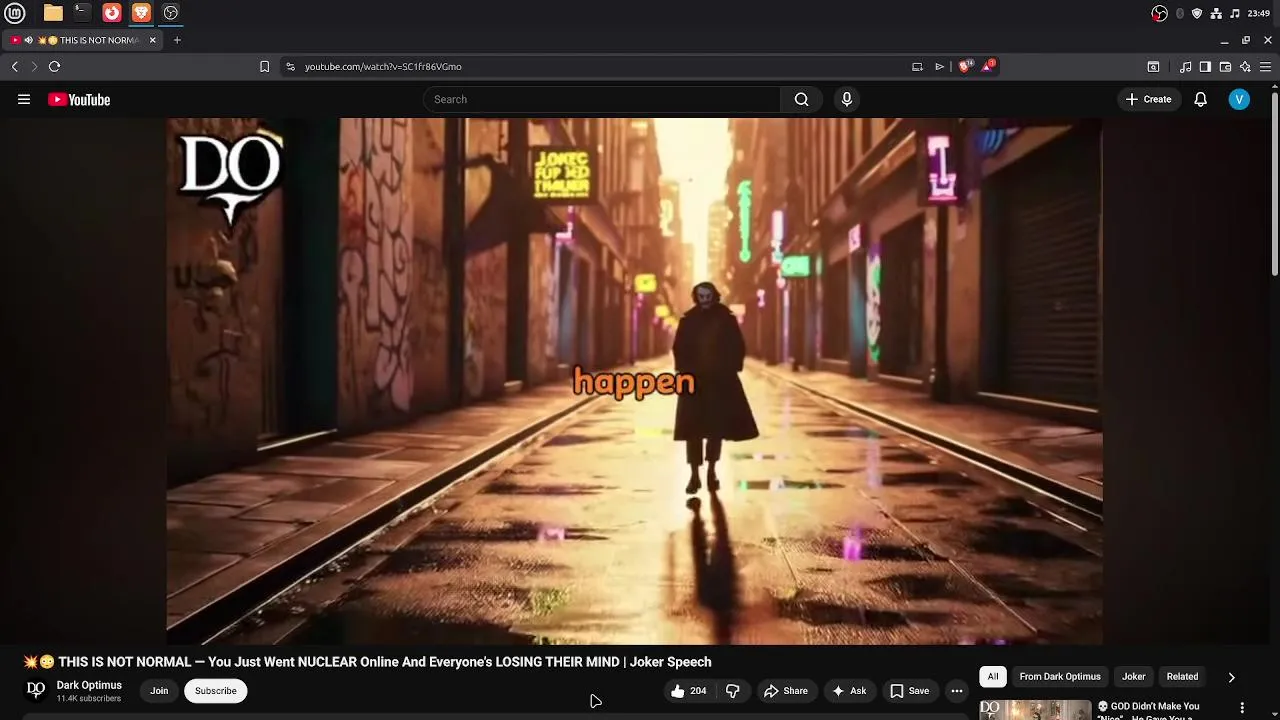Viewport: 1280px width, 720px height.
Task: Click the send/share arrow icon in address bar
Action: coord(939,66)
